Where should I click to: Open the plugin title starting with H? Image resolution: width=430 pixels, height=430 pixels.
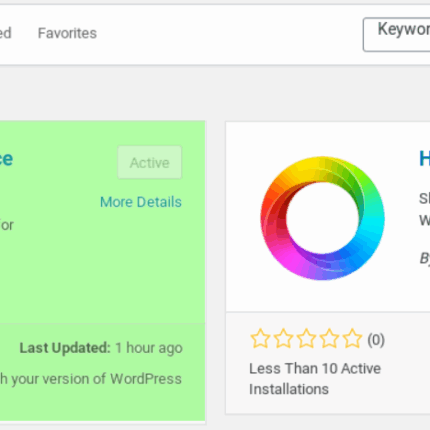tap(424, 159)
